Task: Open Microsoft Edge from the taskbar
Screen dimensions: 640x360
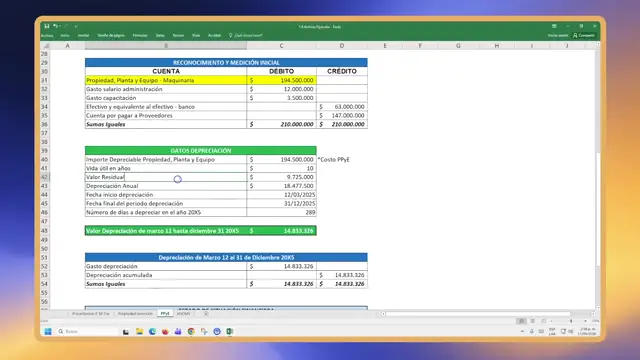Action: point(152,331)
